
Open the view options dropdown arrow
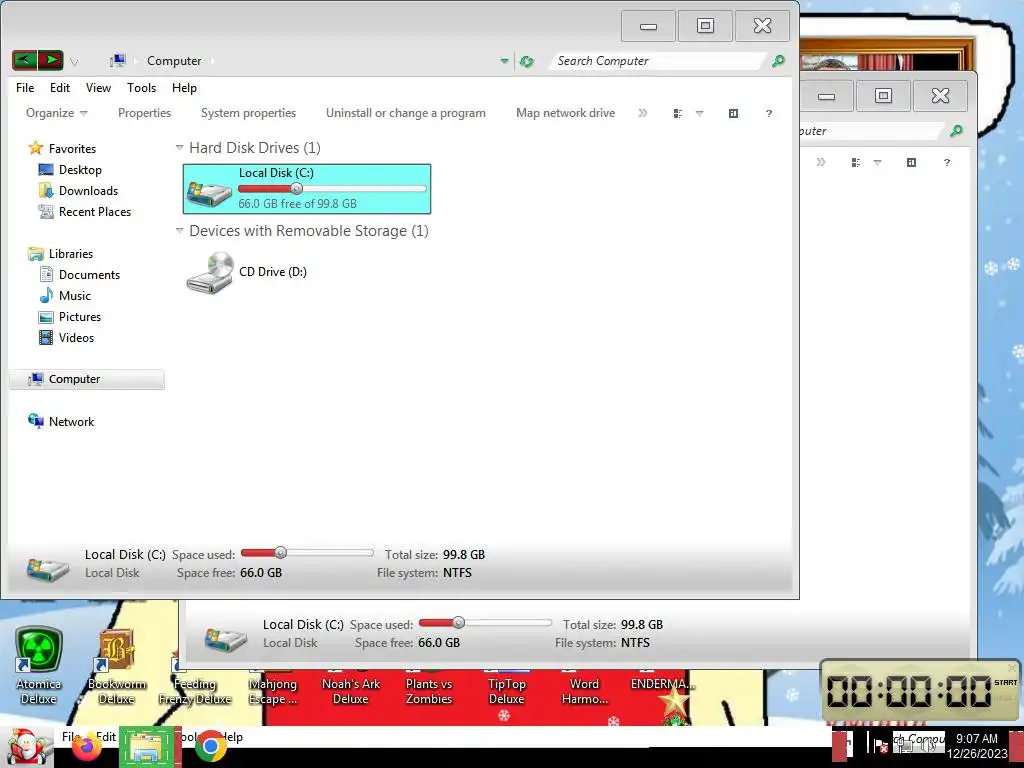click(699, 114)
